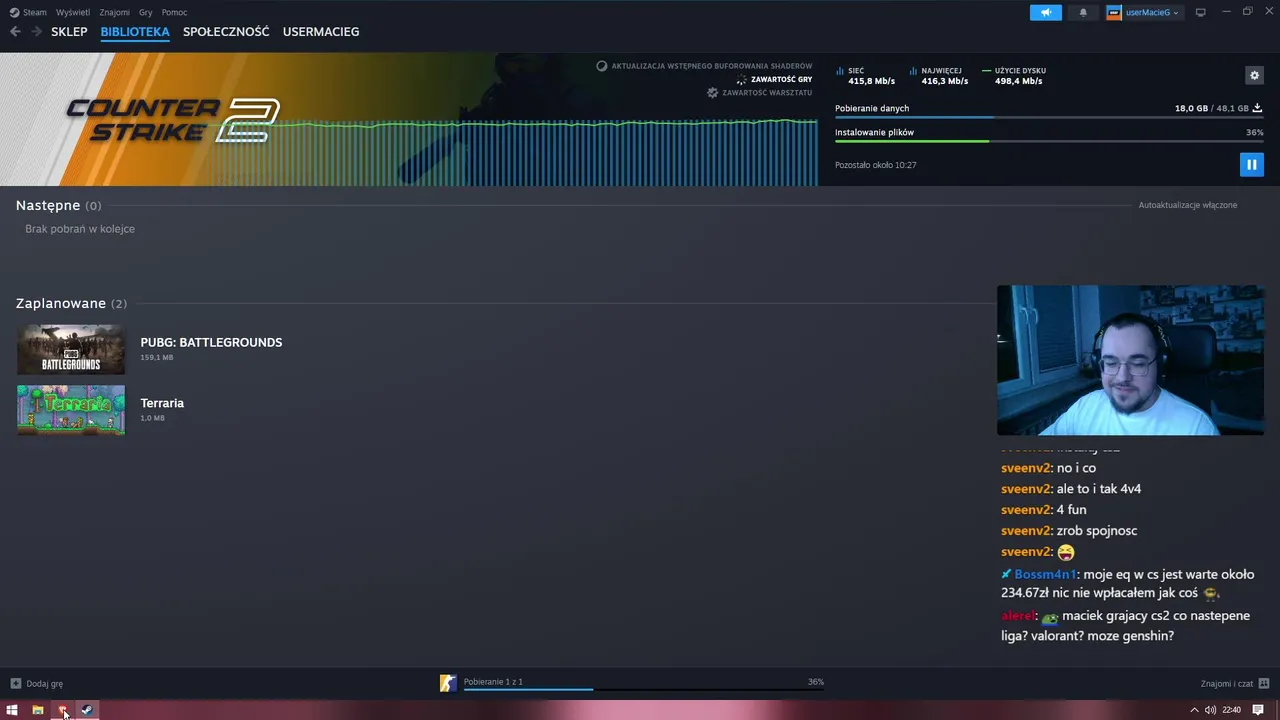Image resolution: width=1280 pixels, height=720 pixels.
Task: Click the taskbar volume icon
Action: (1210, 710)
